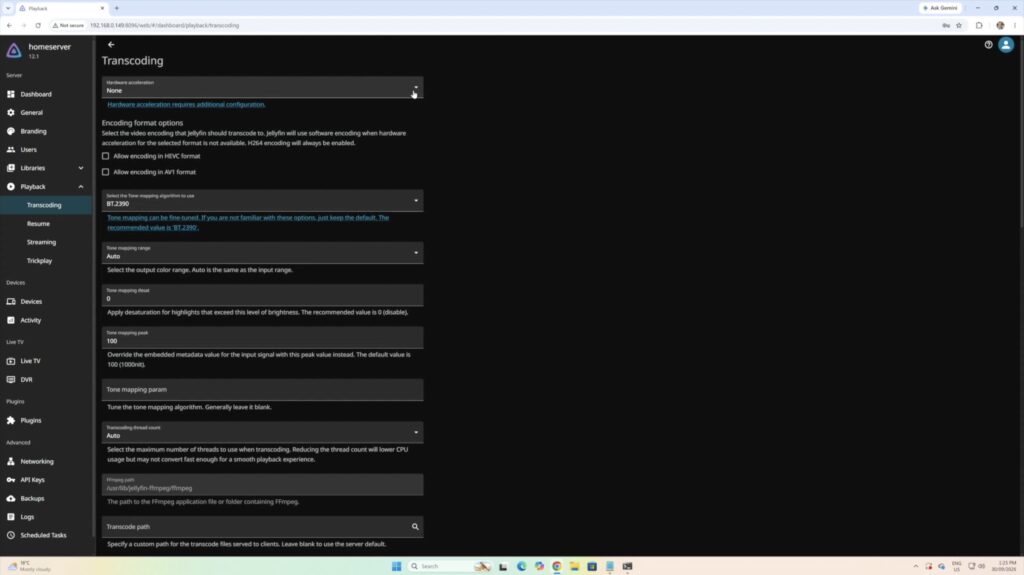The image size is (1024, 575).
Task: Click the Plugins puzzle icon
Action: coord(10,421)
